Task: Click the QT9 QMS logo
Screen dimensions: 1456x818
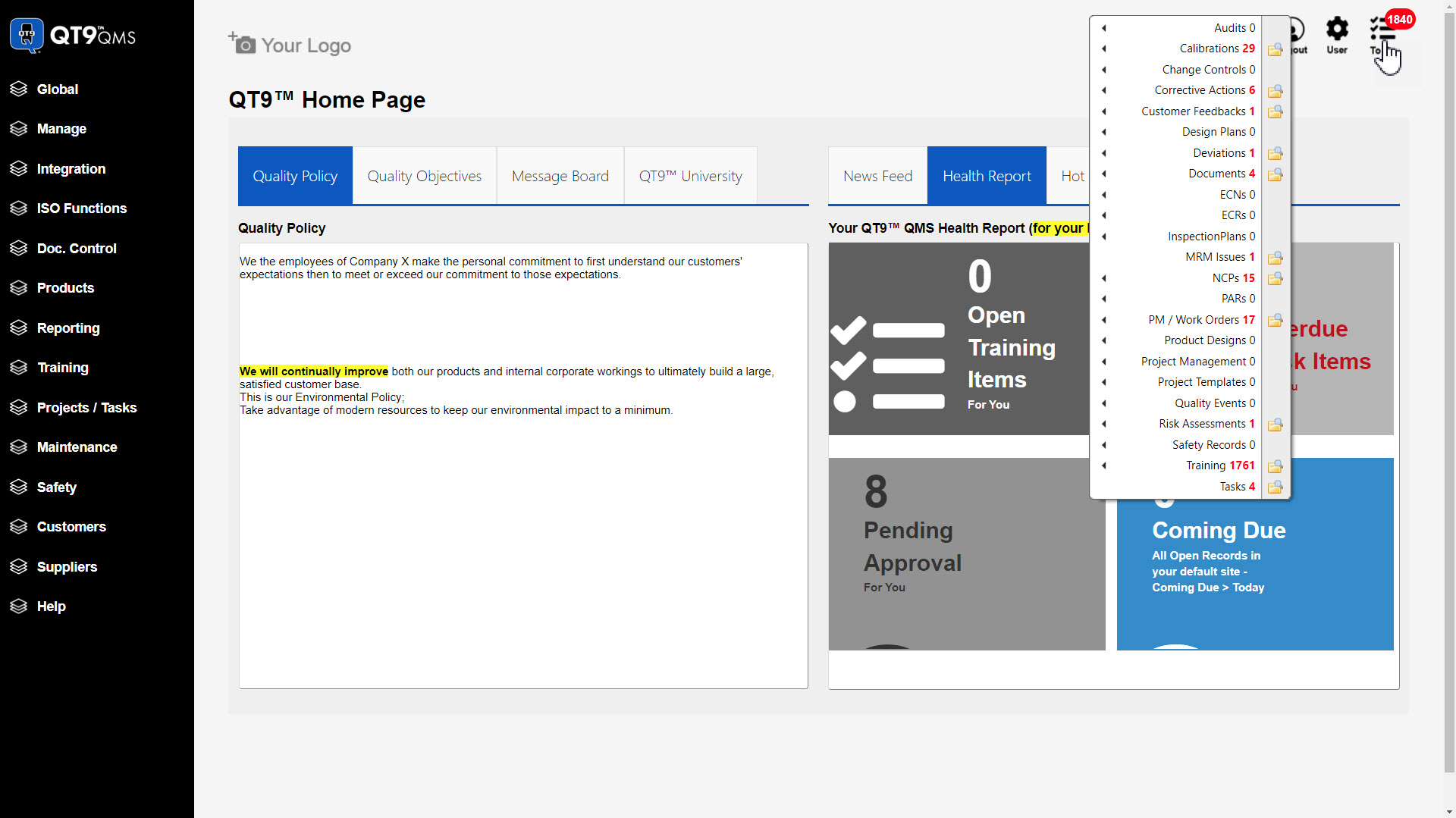Action: (x=73, y=35)
